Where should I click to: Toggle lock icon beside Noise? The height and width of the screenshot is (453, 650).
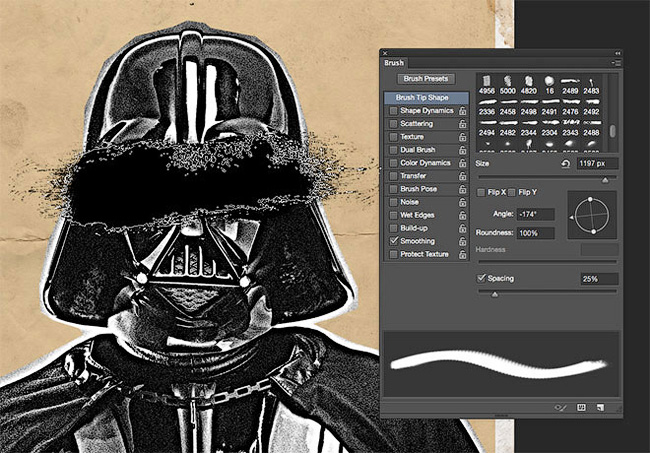click(x=463, y=202)
